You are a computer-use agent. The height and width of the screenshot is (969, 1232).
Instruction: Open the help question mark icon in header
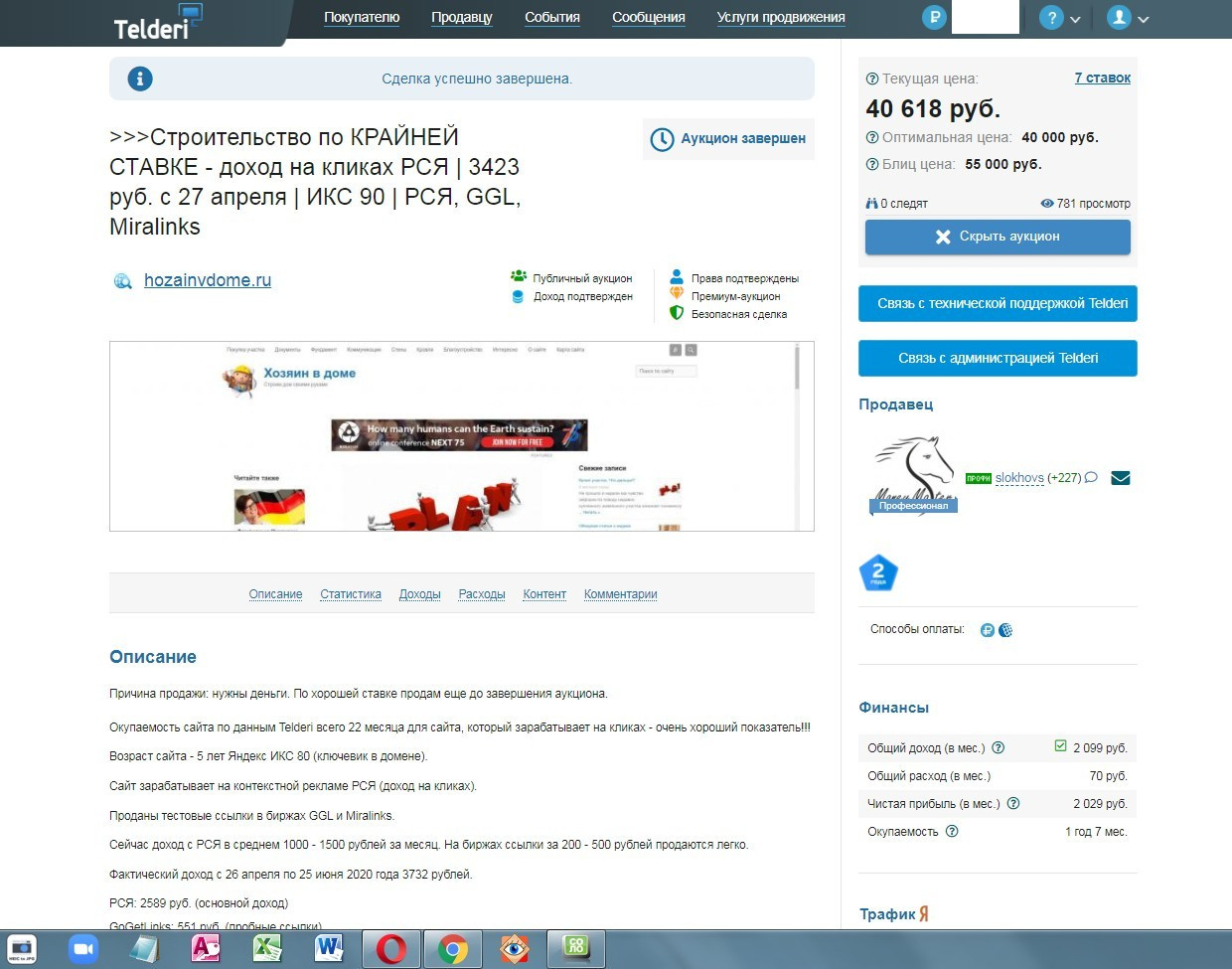[1051, 18]
